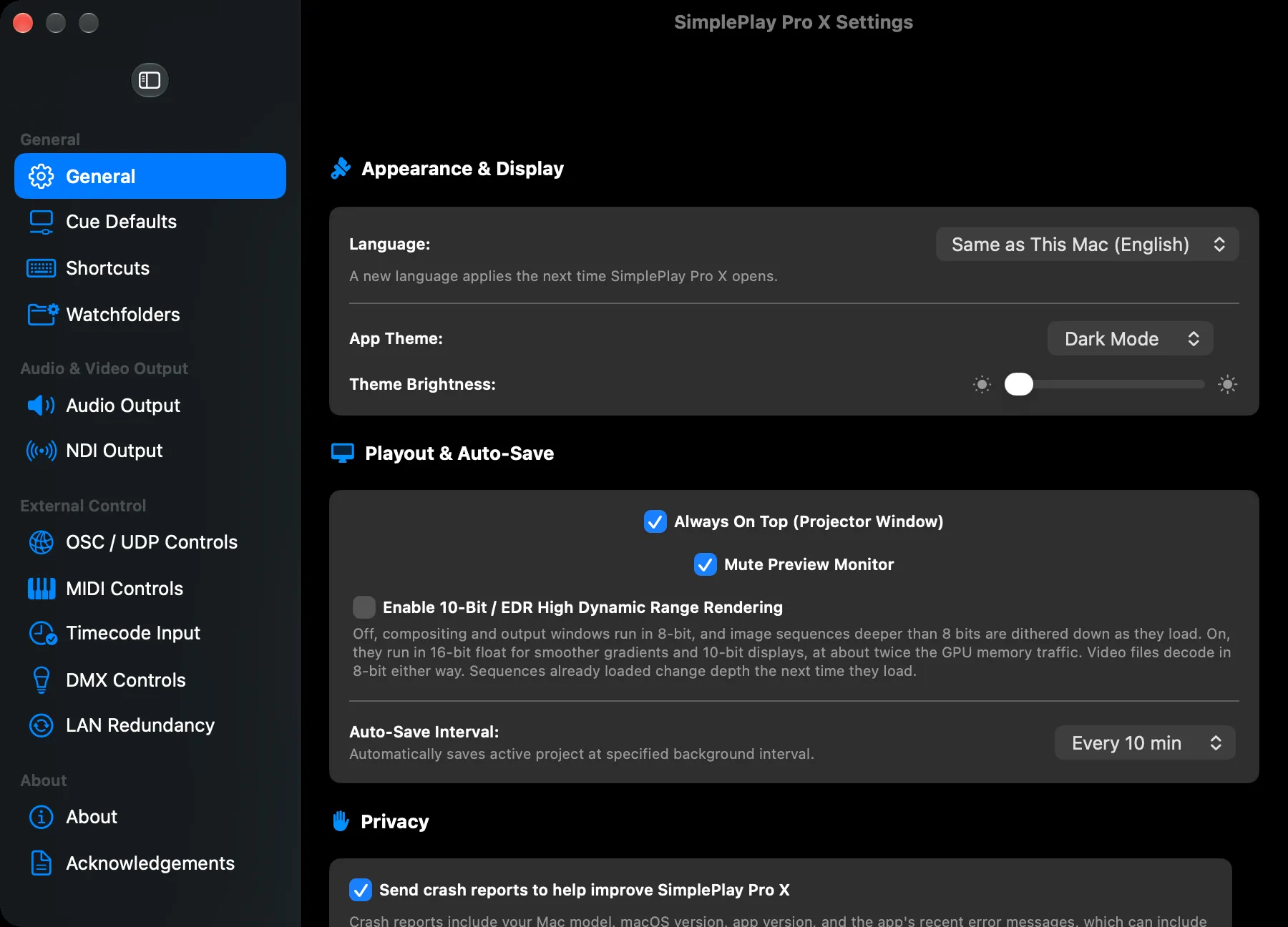Click the Timecode Input clock icon
The width and height of the screenshot is (1288, 927).
(x=42, y=633)
